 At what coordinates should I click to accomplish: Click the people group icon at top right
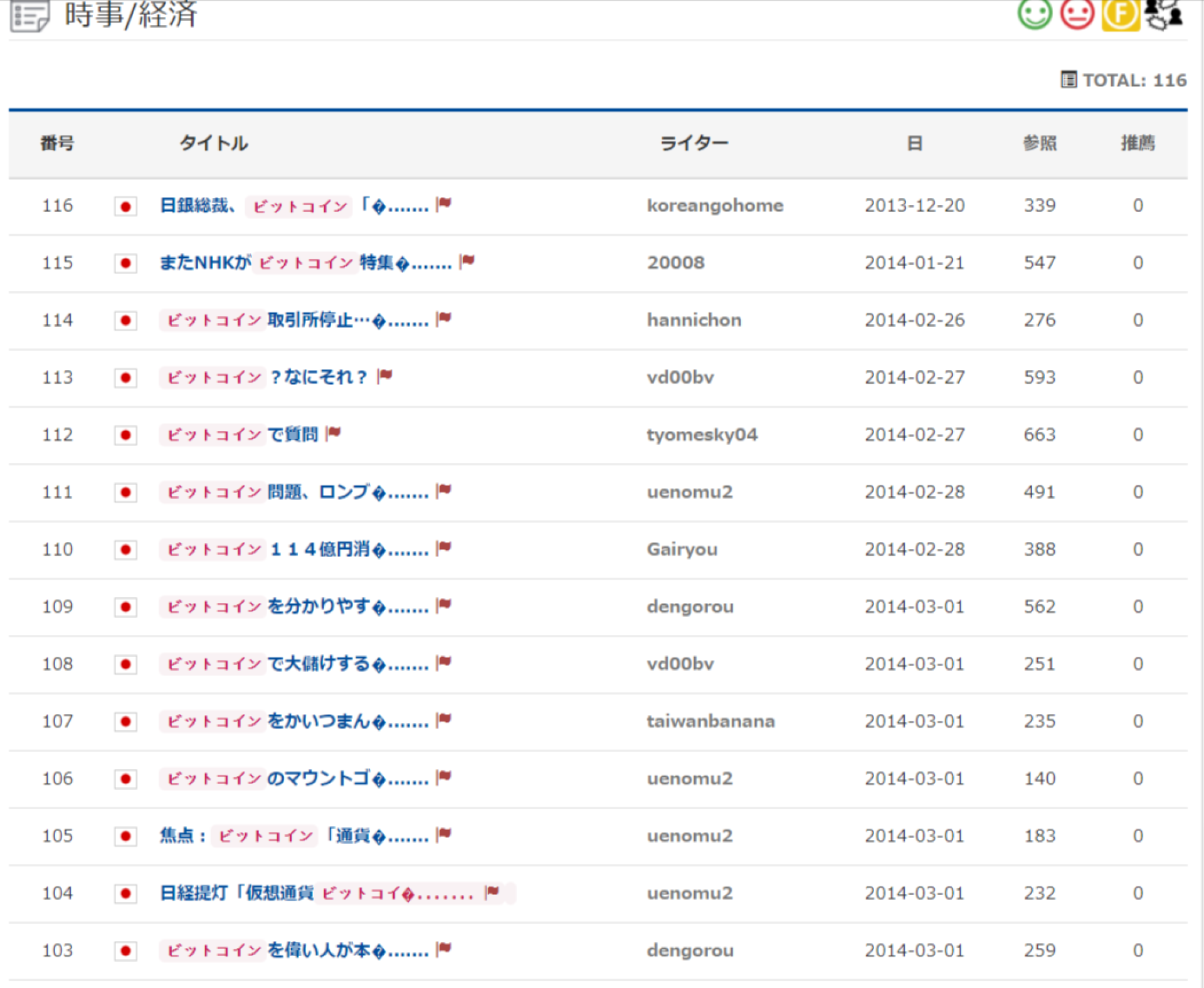(x=1164, y=13)
